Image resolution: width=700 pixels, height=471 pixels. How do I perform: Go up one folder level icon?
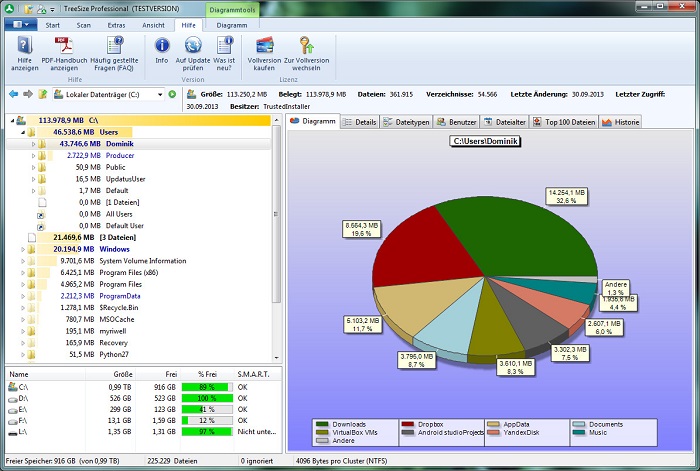42,94
